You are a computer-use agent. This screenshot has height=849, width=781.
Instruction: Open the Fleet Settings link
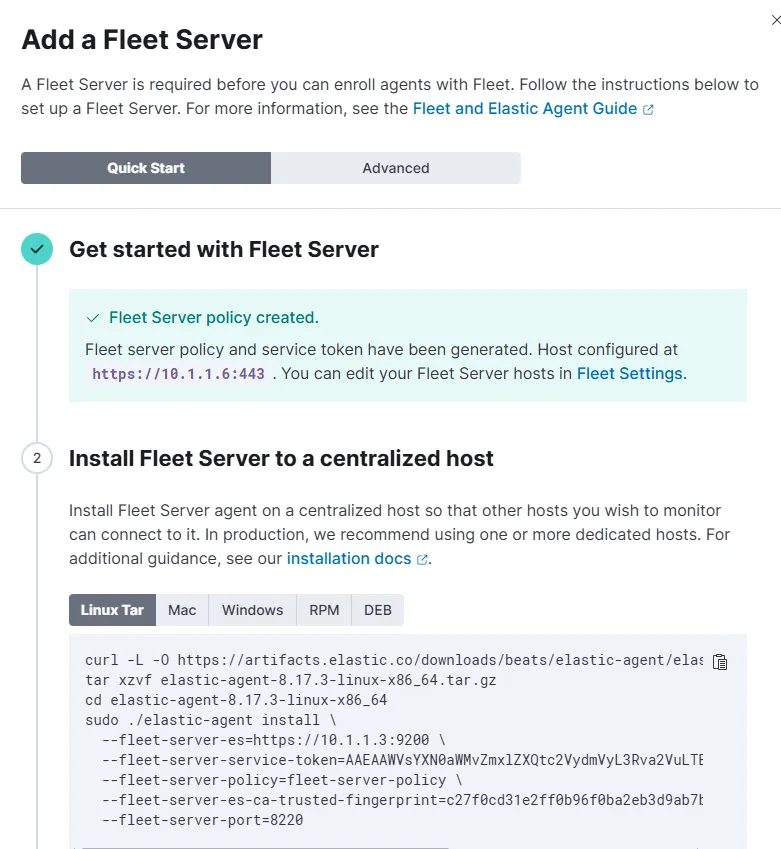(x=629, y=373)
